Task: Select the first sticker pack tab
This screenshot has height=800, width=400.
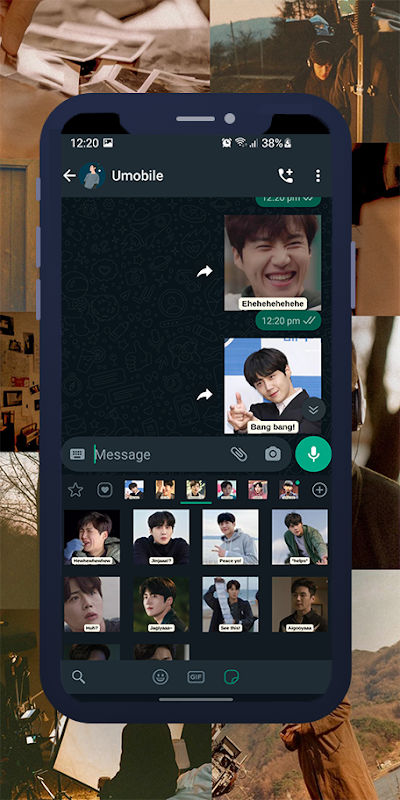Action: pos(134,490)
